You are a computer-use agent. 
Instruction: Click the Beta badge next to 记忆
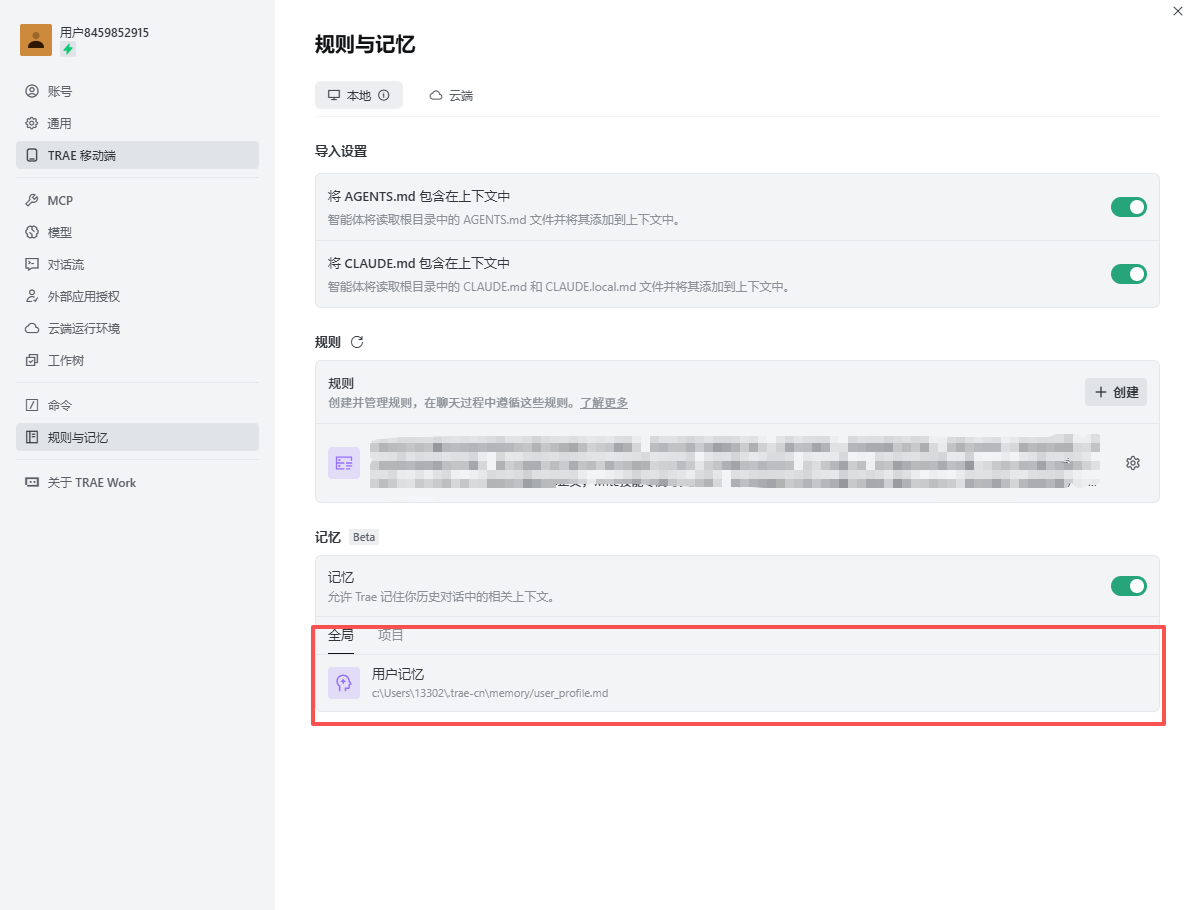click(x=364, y=537)
